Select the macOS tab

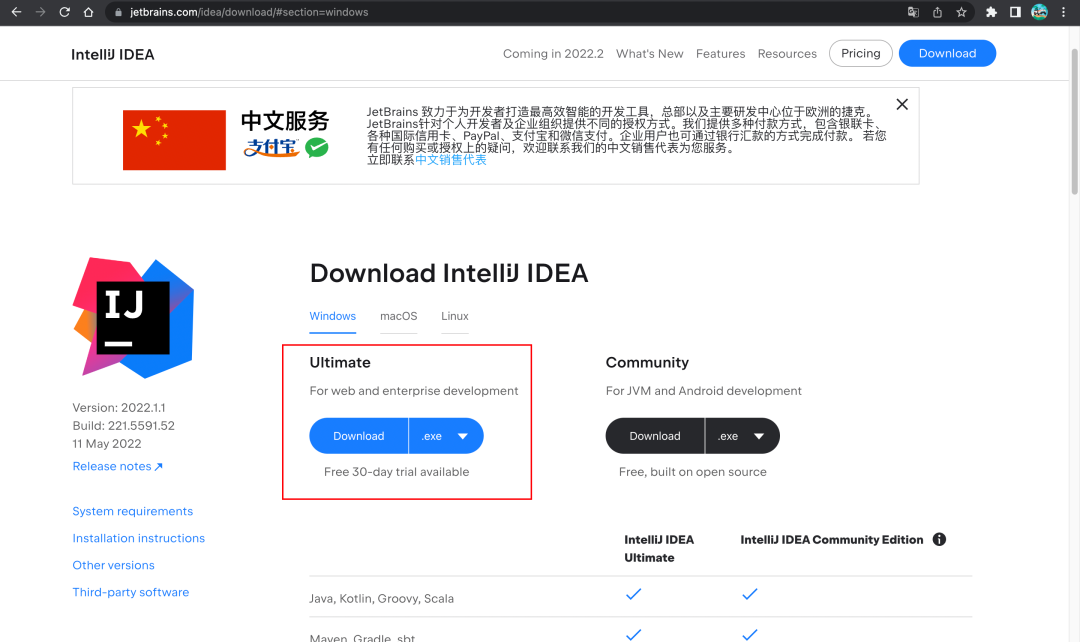399,316
